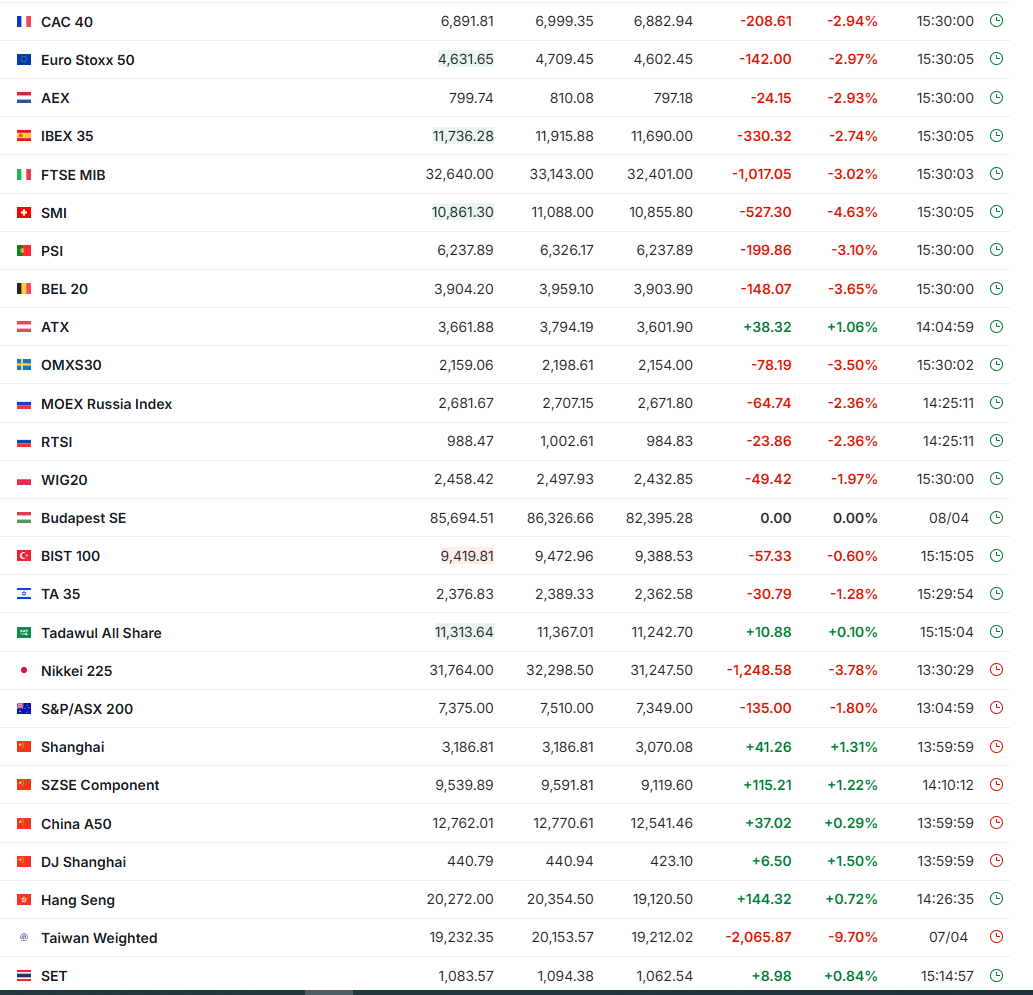This screenshot has height=995, width=1033.
Task: Click the red clock icon in Nikkei 225 row
Action: tap(997, 670)
